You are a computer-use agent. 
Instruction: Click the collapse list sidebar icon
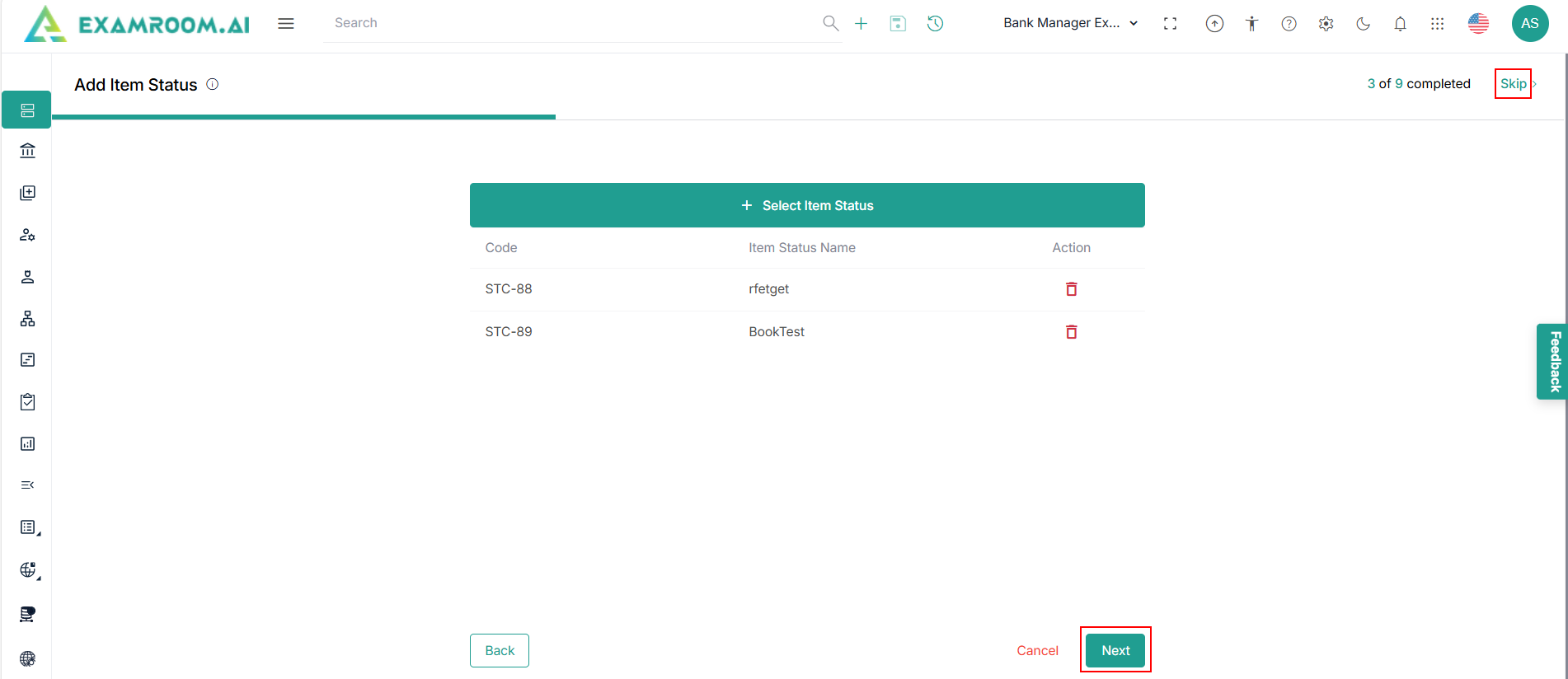click(27, 485)
